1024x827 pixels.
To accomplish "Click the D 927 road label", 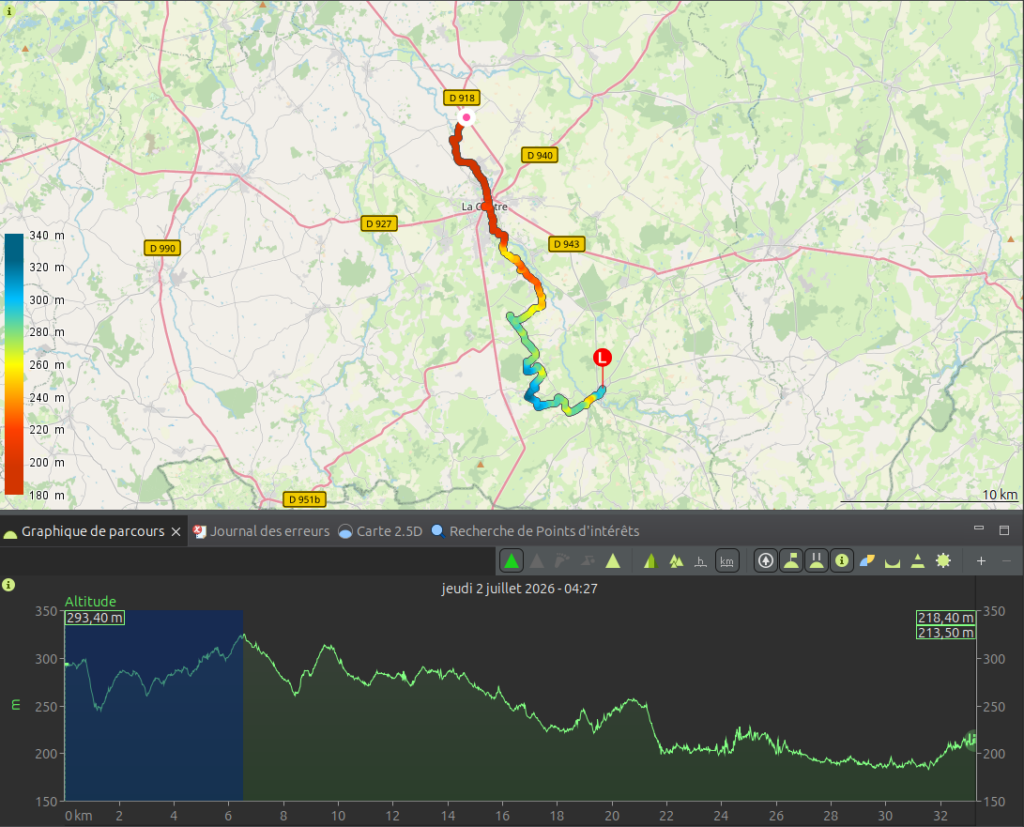I will coord(379,223).
